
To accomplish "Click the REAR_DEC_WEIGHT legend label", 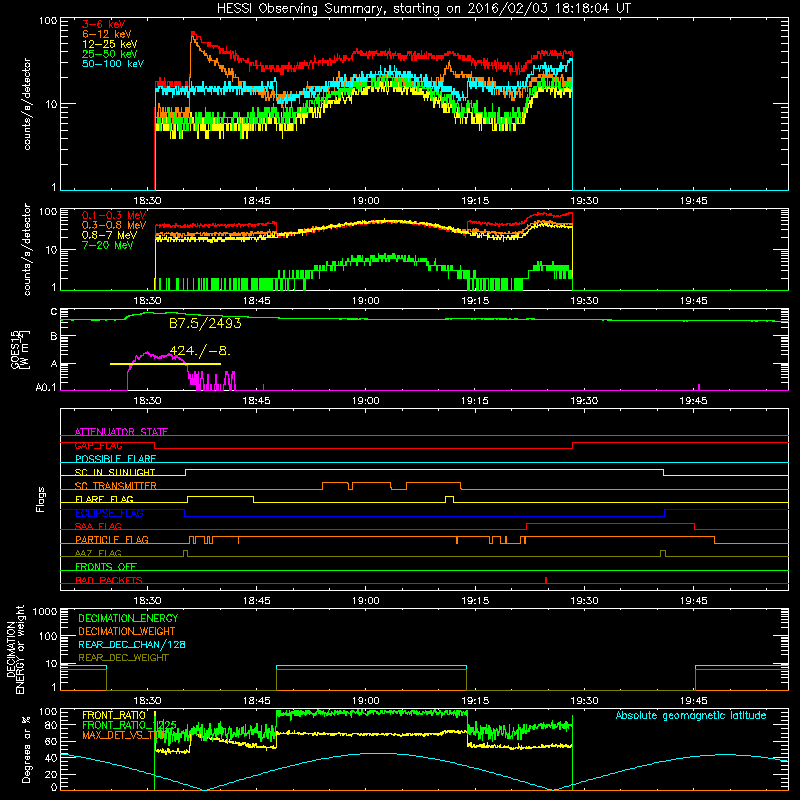I will coord(123,658).
